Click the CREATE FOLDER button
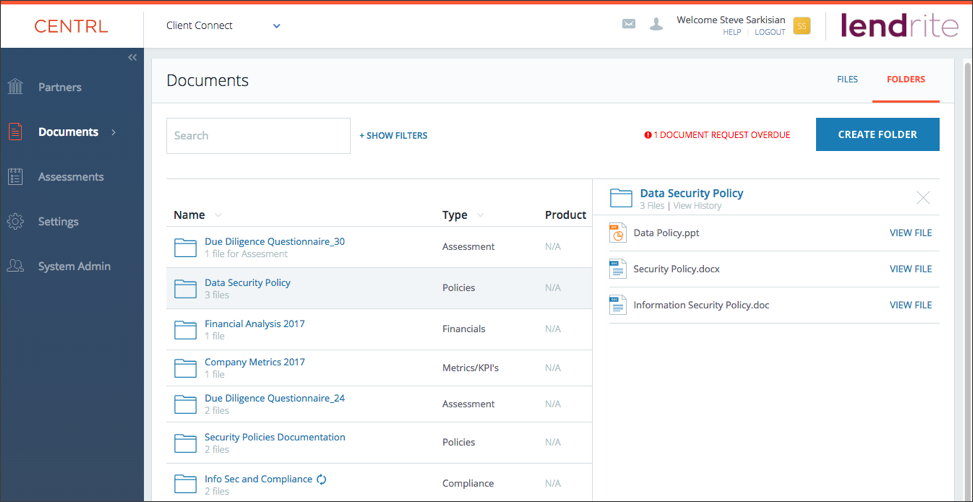This screenshot has height=502, width=973. [x=877, y=134]
